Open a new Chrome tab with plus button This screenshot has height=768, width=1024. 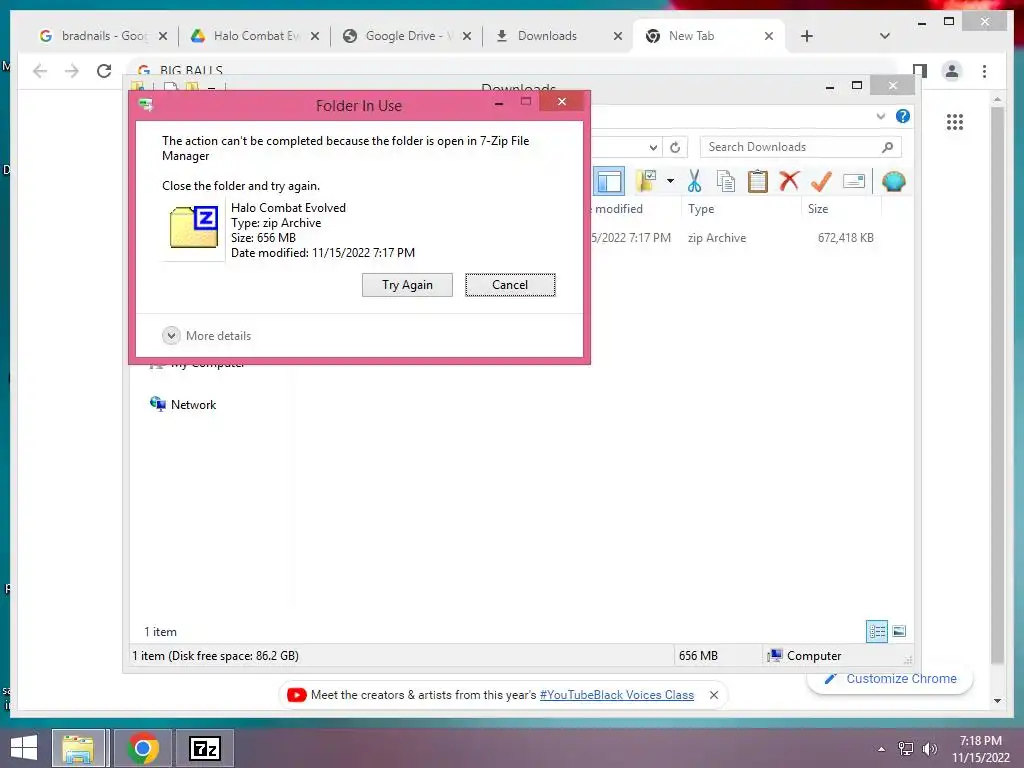(x=807, y=36)
